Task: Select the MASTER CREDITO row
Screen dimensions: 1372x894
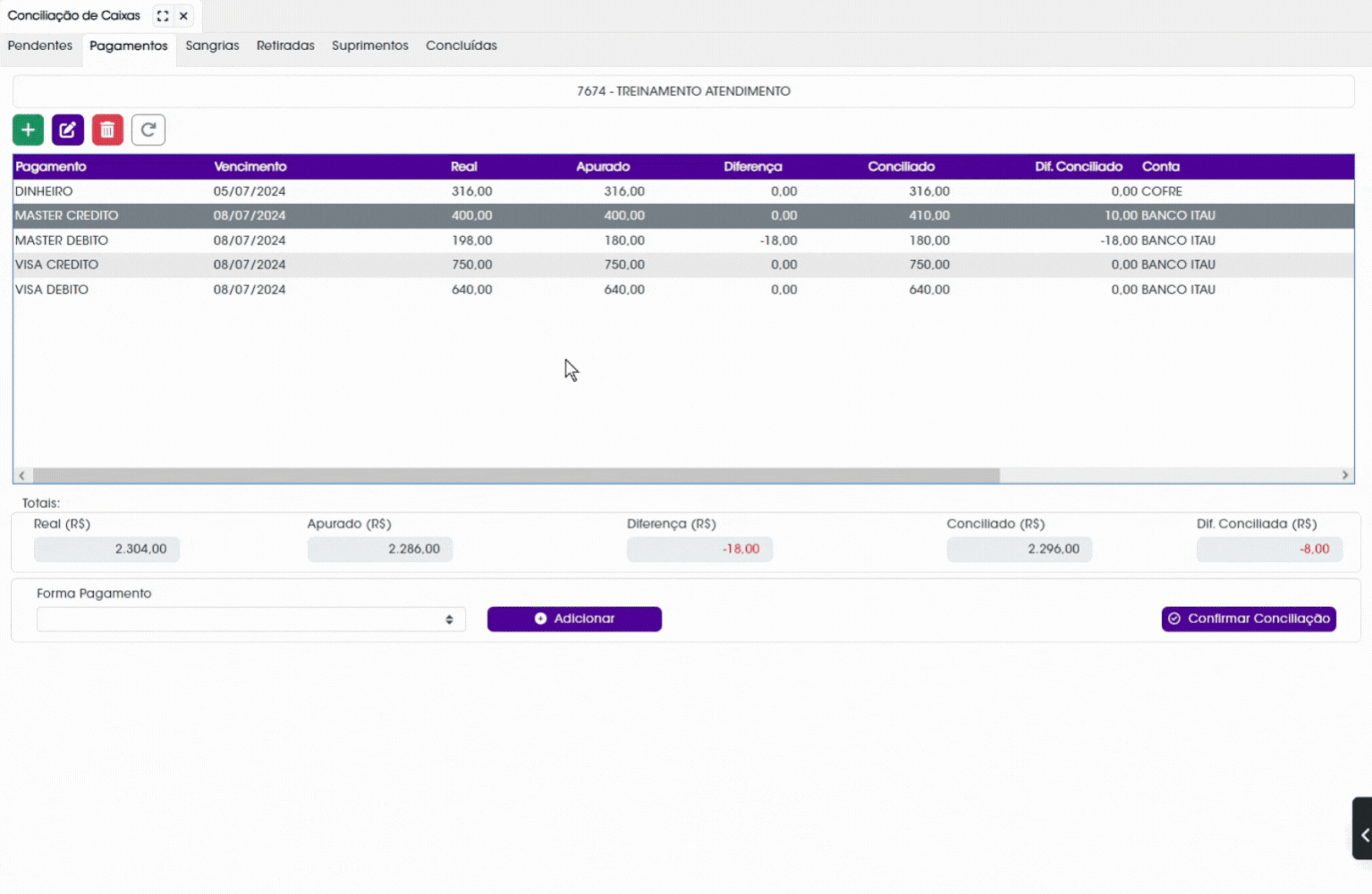Action: point(683,215)
